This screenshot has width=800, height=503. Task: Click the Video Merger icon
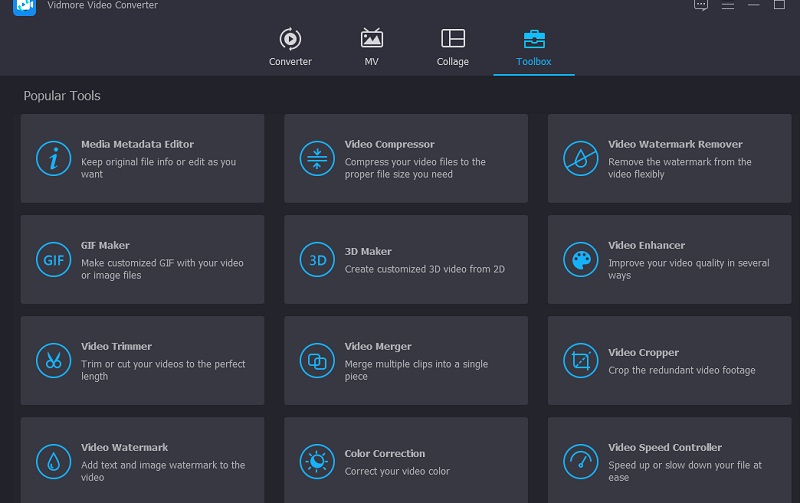[317, 361]
